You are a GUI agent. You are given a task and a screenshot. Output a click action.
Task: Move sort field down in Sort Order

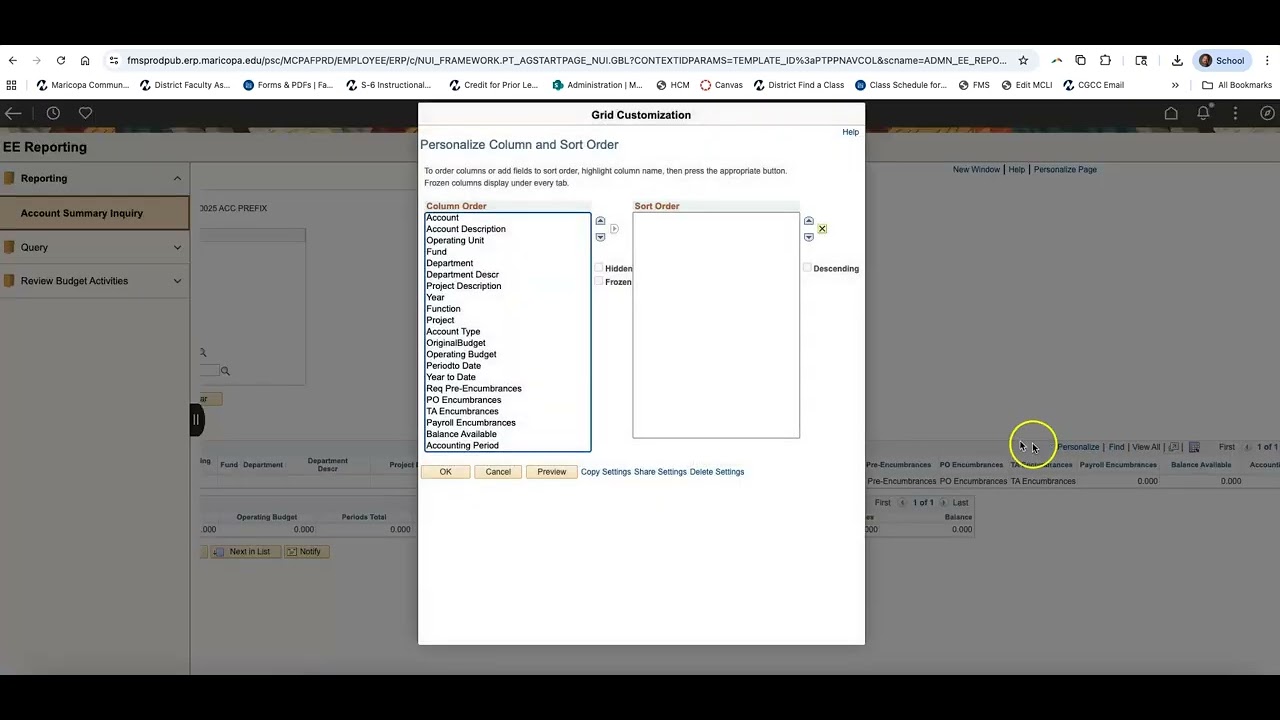click(x=809, y=237)
